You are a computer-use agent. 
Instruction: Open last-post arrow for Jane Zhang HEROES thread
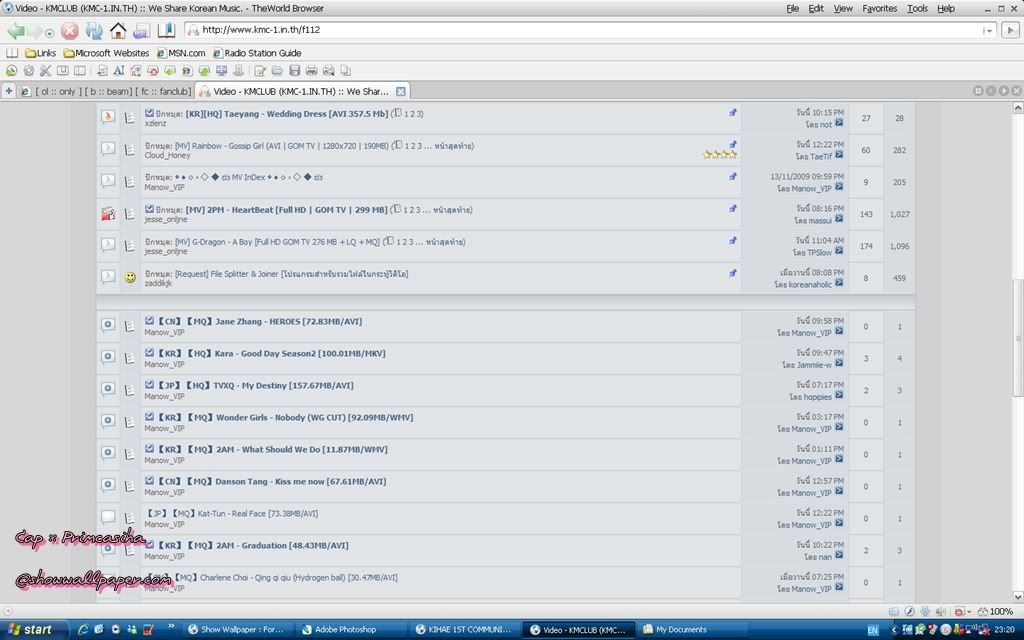839,332
